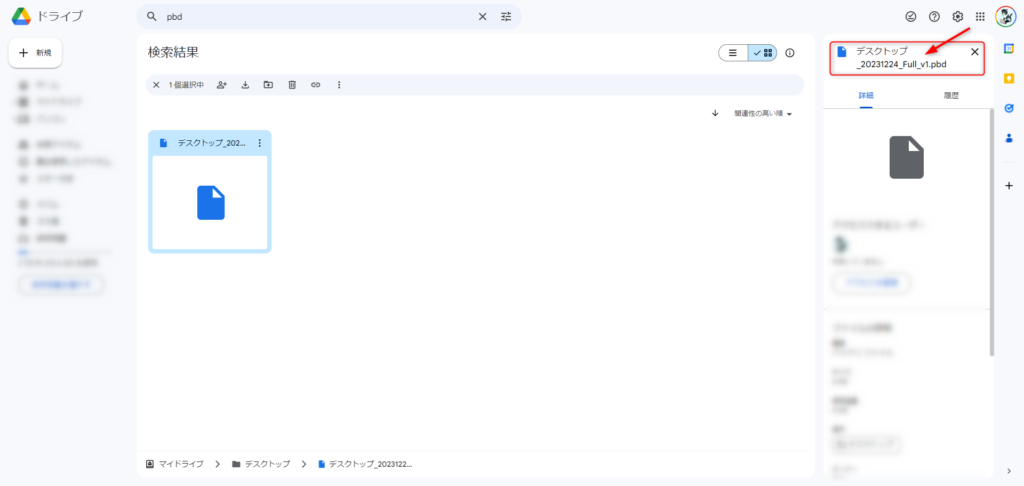Click the 新規 new button
The height and width of the screenshot is (486, 1024).
click(36, 52)
